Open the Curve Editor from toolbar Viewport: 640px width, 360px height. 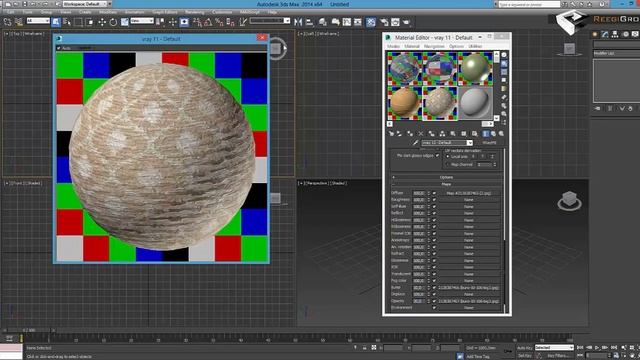(347, 22)
